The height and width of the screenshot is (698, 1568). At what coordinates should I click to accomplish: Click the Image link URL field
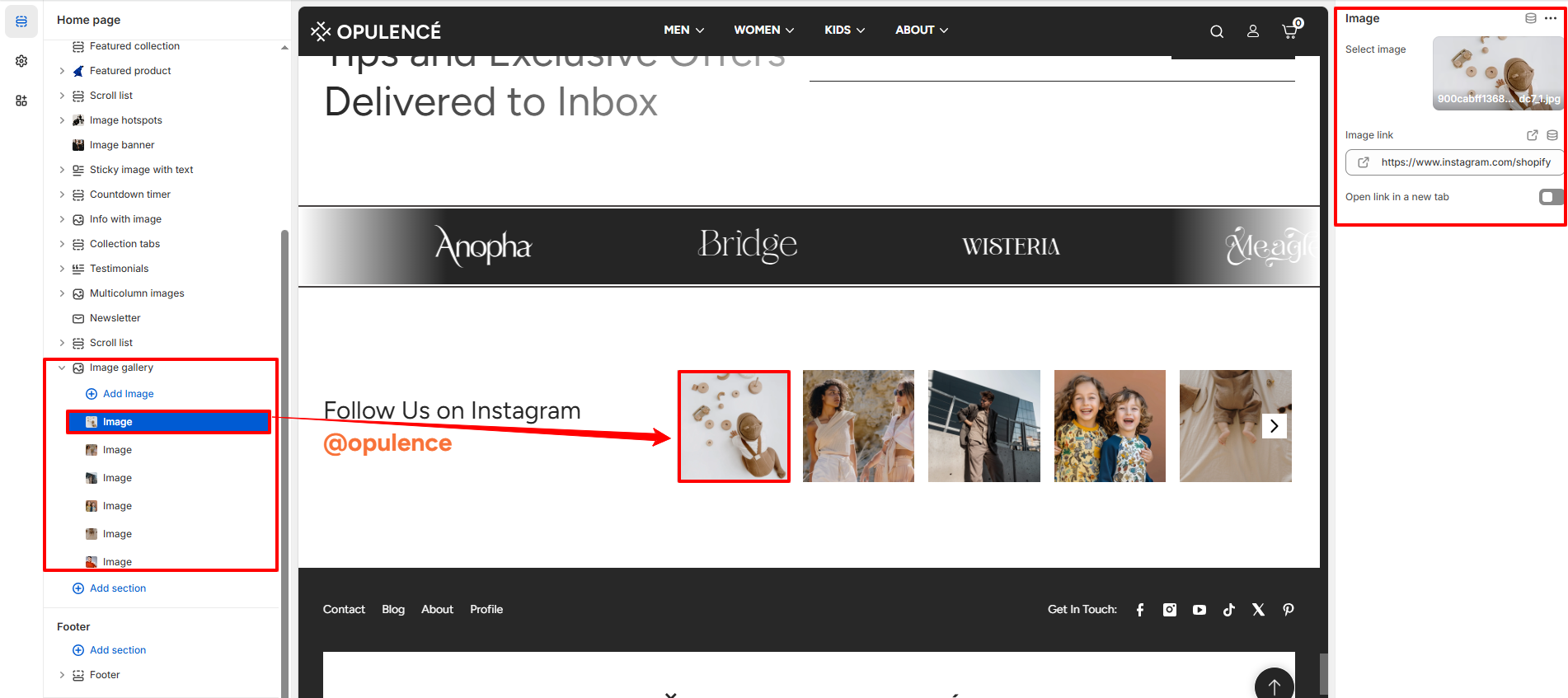[x=1455, y=162]
